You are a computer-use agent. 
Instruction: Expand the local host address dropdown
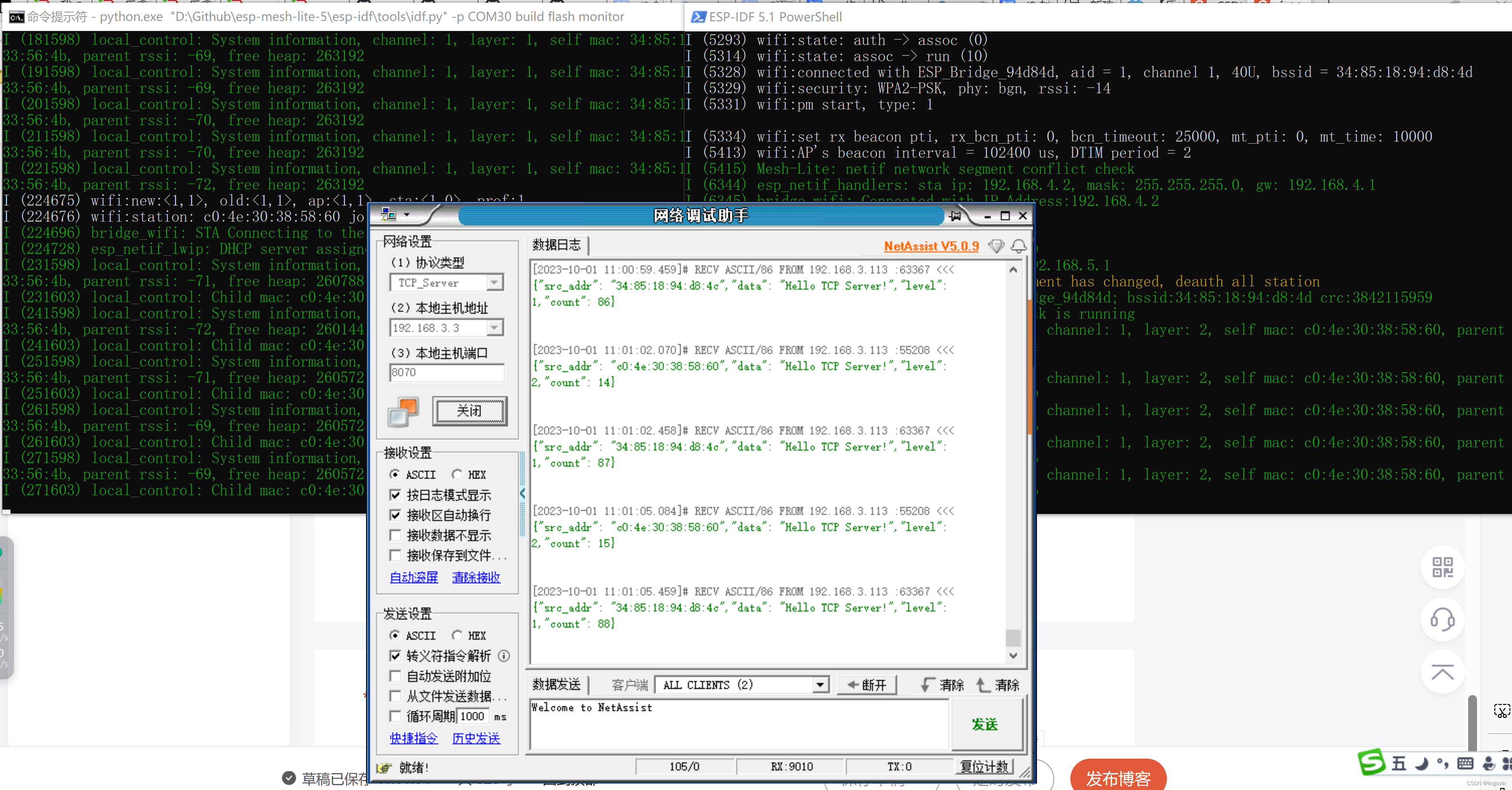495,327
